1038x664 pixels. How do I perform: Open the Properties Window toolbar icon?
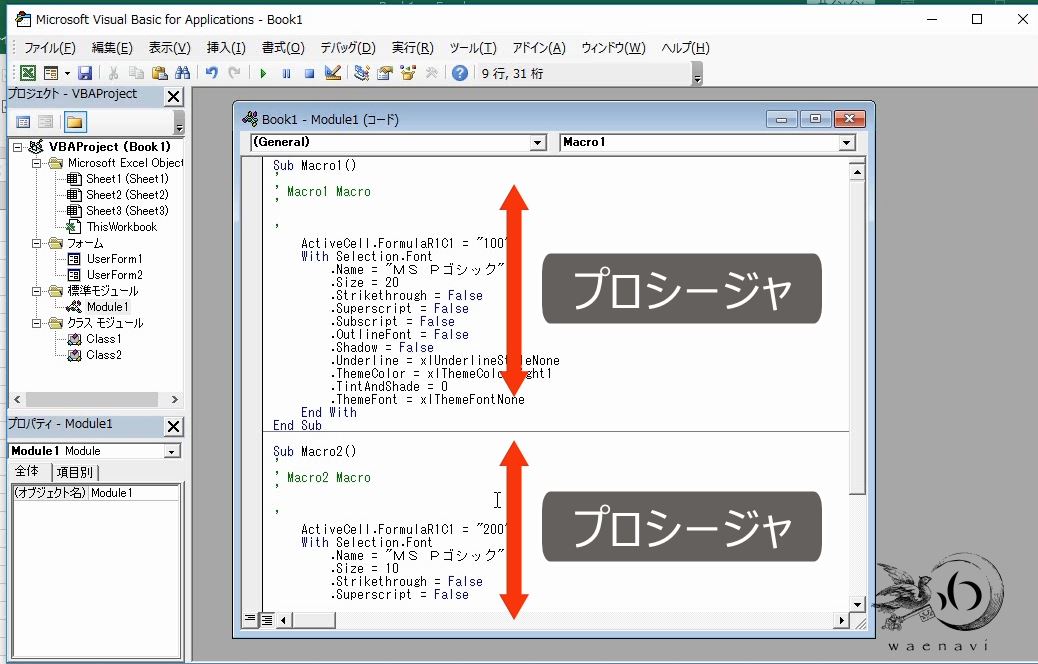coord(385,73)
